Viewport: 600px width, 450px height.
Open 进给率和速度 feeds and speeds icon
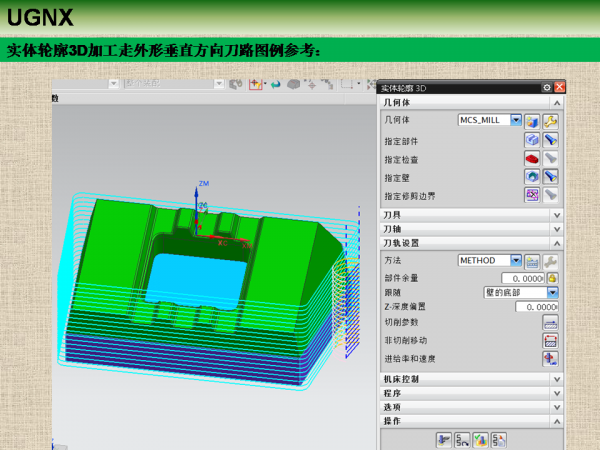coord(550,359)
